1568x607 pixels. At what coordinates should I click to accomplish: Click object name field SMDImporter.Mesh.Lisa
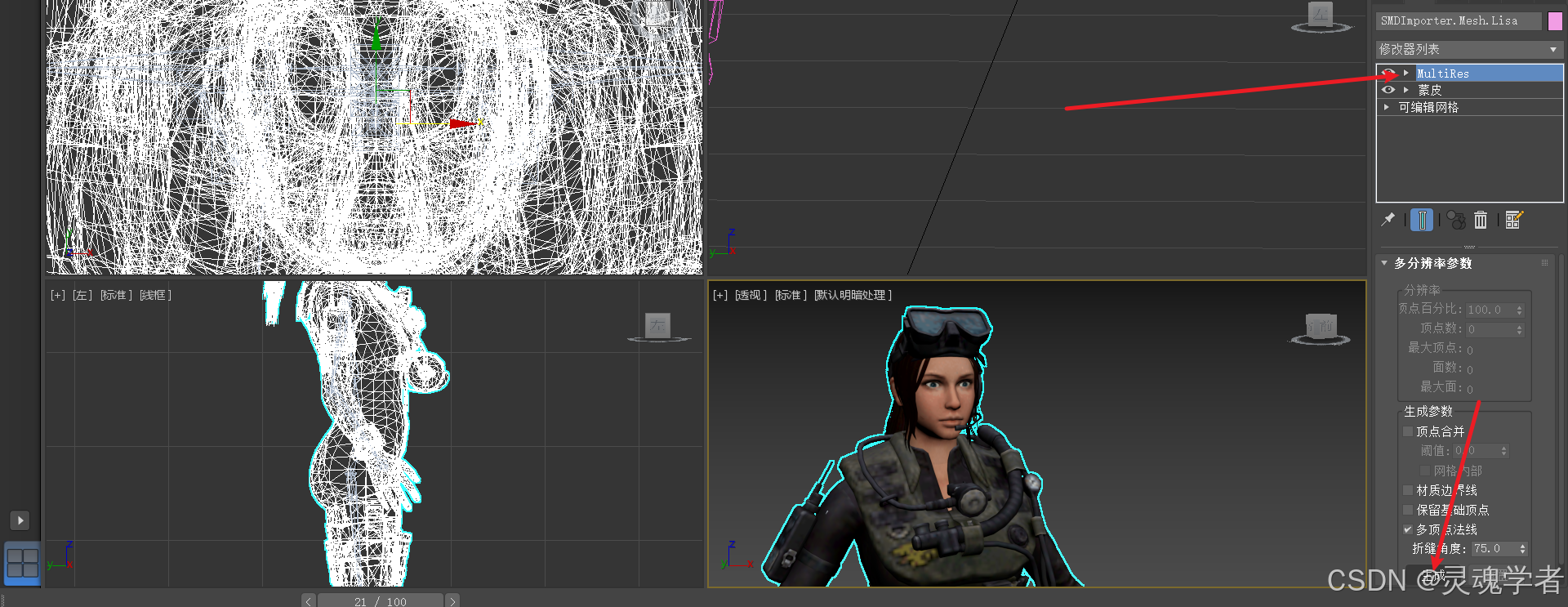tap(1459, 21)
